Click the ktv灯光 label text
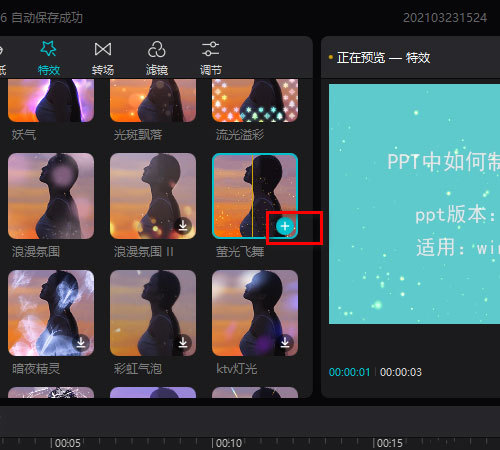The height and width of the screenshot is (450, 500). pyautogui.click(x=237, y=369)
